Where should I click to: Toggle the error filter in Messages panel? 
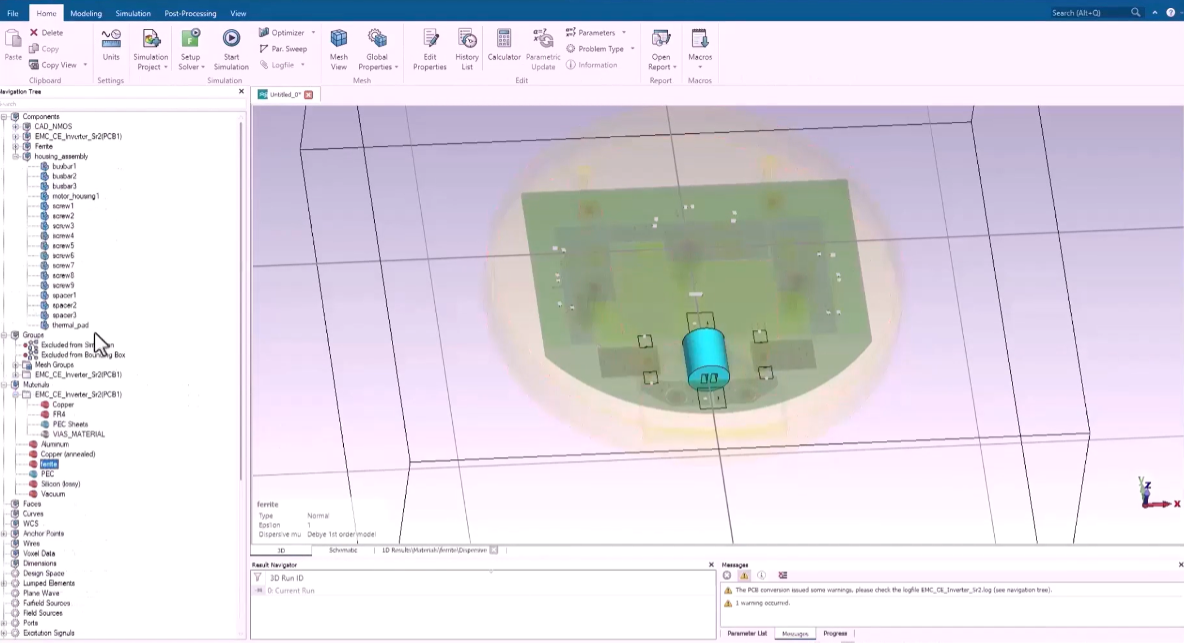(x=727, y=575)
